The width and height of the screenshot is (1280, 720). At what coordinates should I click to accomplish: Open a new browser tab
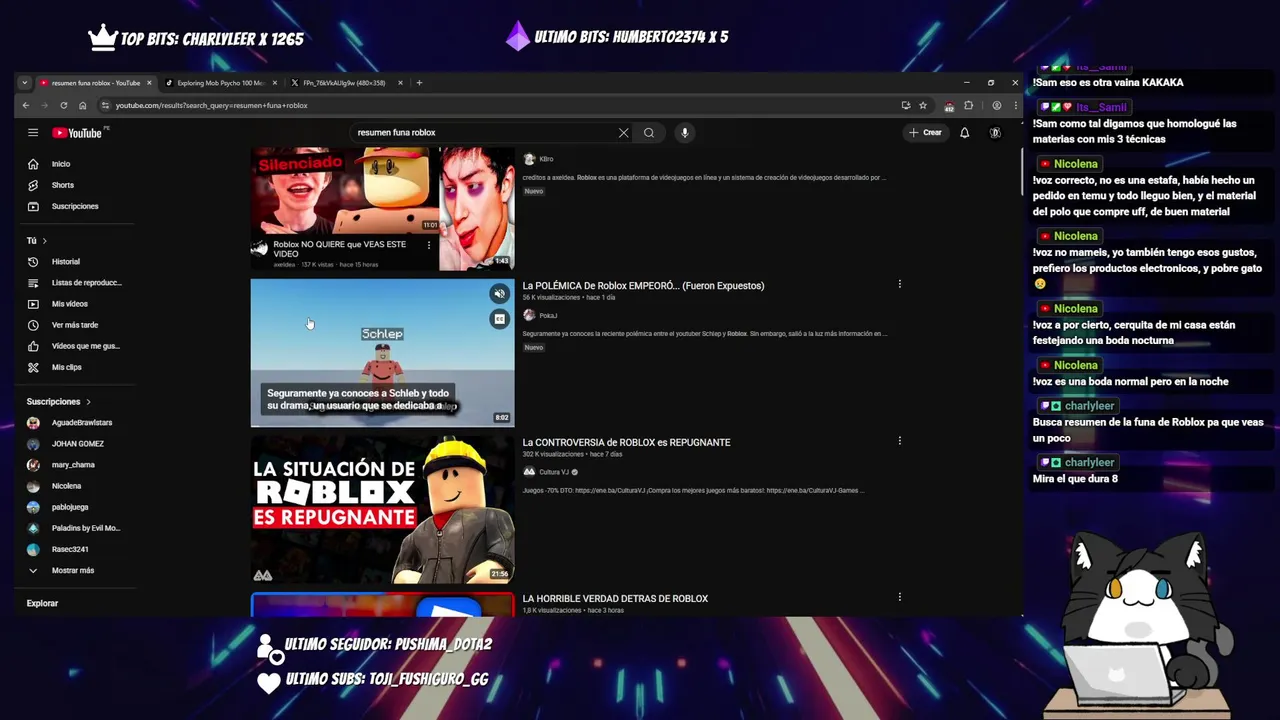[419, 83]
